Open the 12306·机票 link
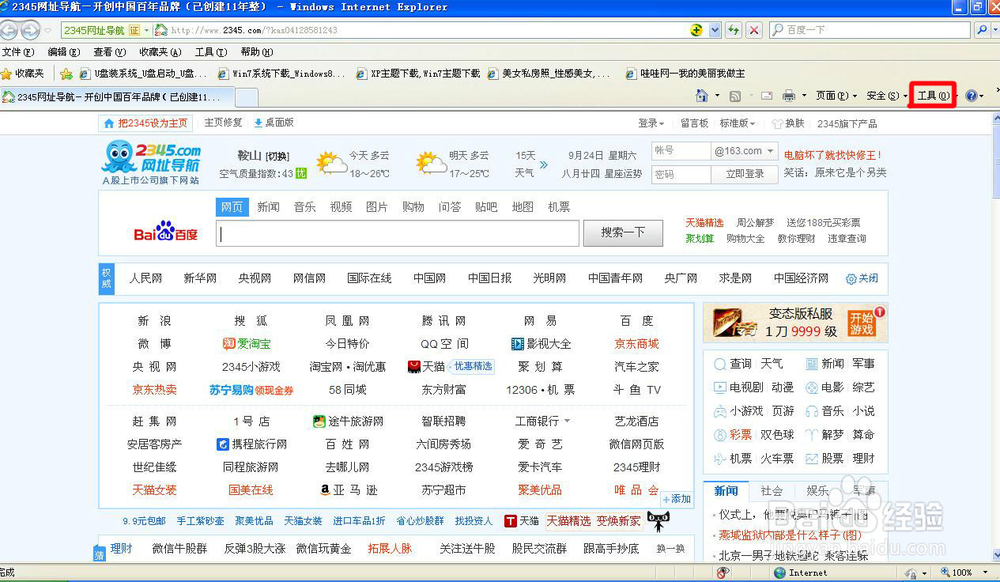 540,389
